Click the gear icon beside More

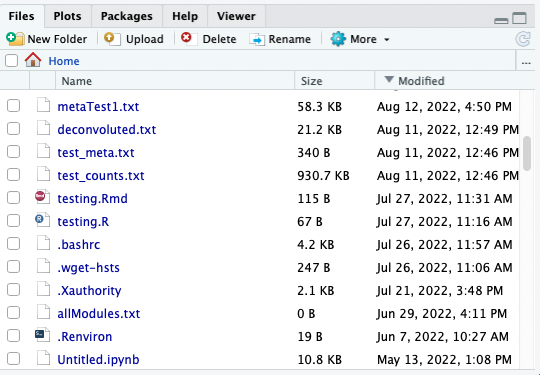[x=338, y=39]
